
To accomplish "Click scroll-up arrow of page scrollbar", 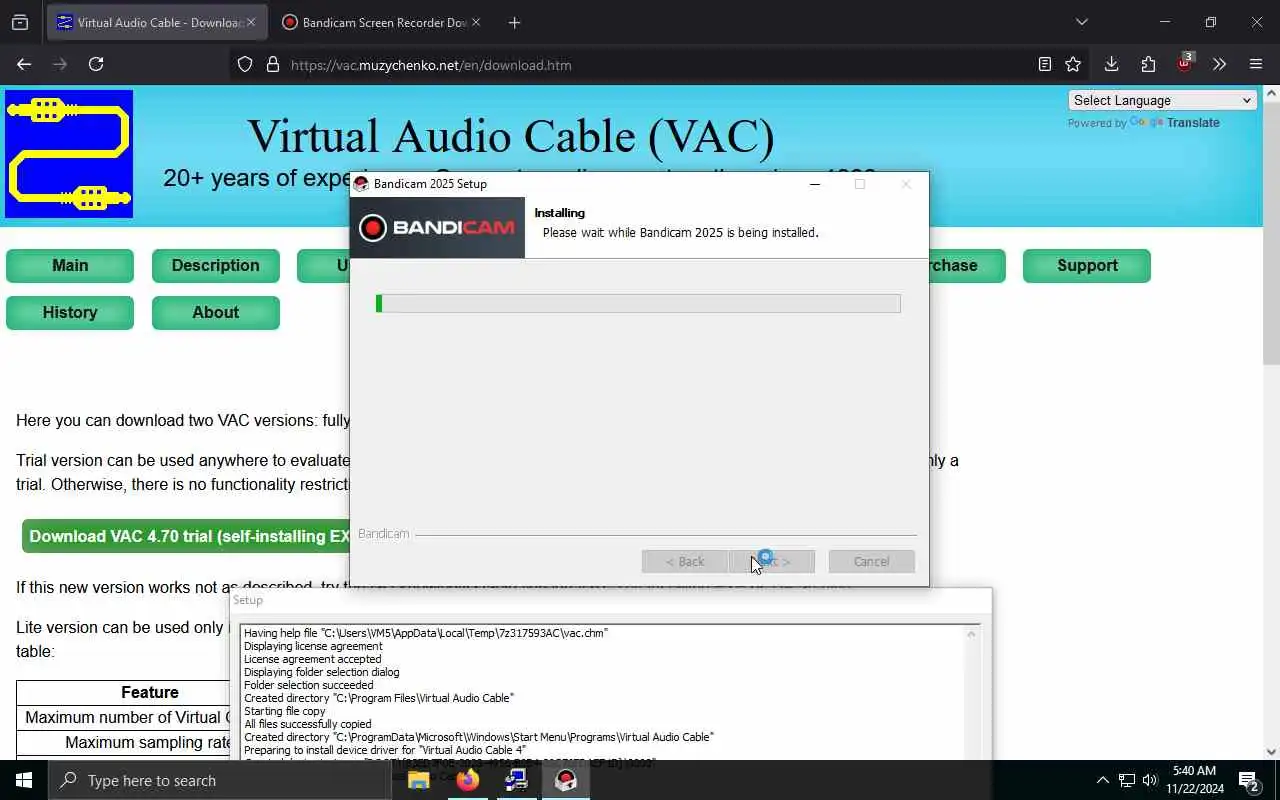I will 1271,94.
